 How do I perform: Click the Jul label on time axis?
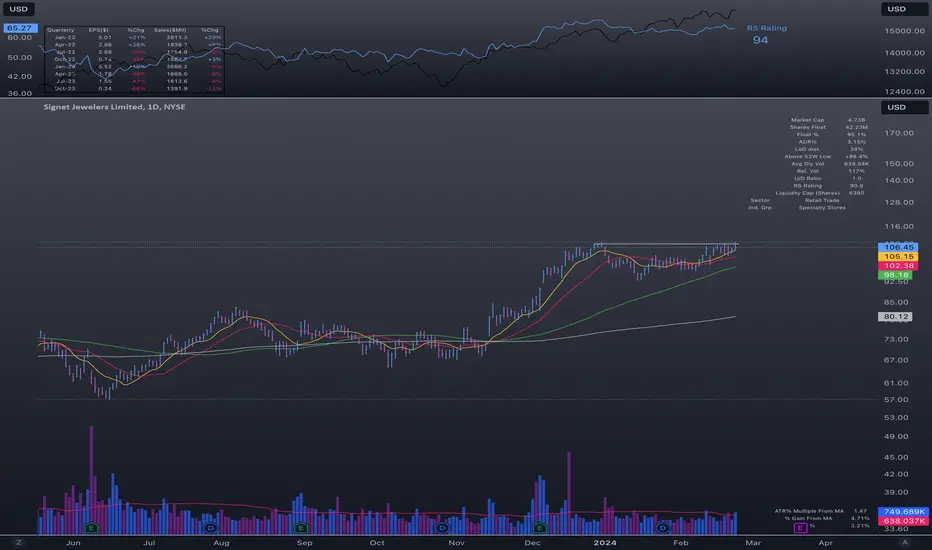click(x=149, y=542)
